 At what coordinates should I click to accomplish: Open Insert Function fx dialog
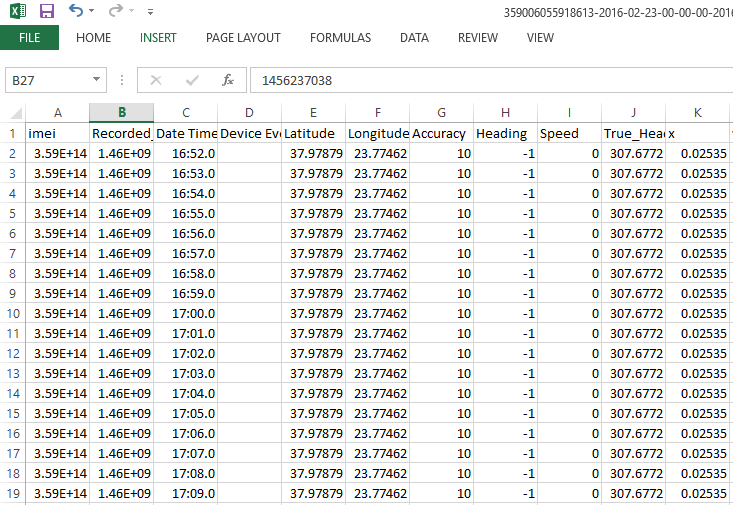(x=228, y=80)
